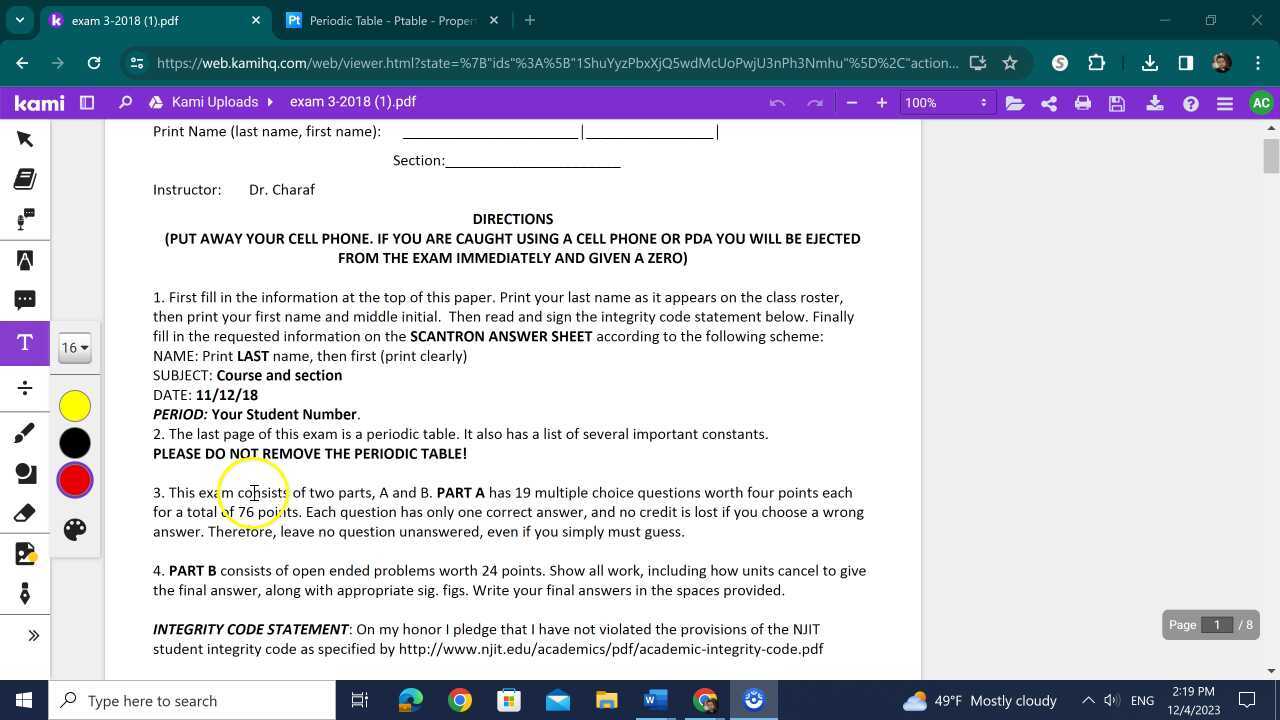Select the Signature pen tool
This screenshot has height=720, width=1280.
[25, 593]
